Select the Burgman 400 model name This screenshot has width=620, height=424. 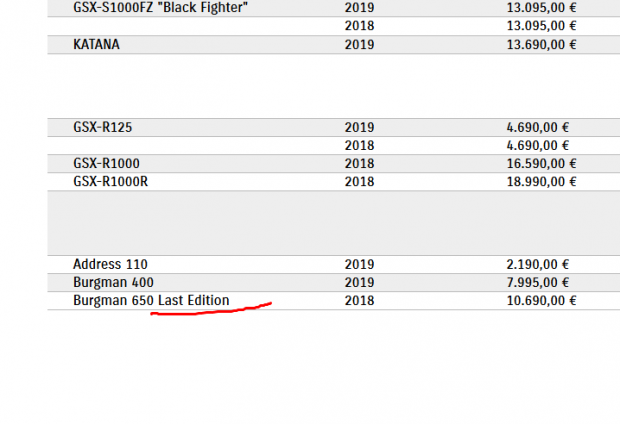pos(113,282)
